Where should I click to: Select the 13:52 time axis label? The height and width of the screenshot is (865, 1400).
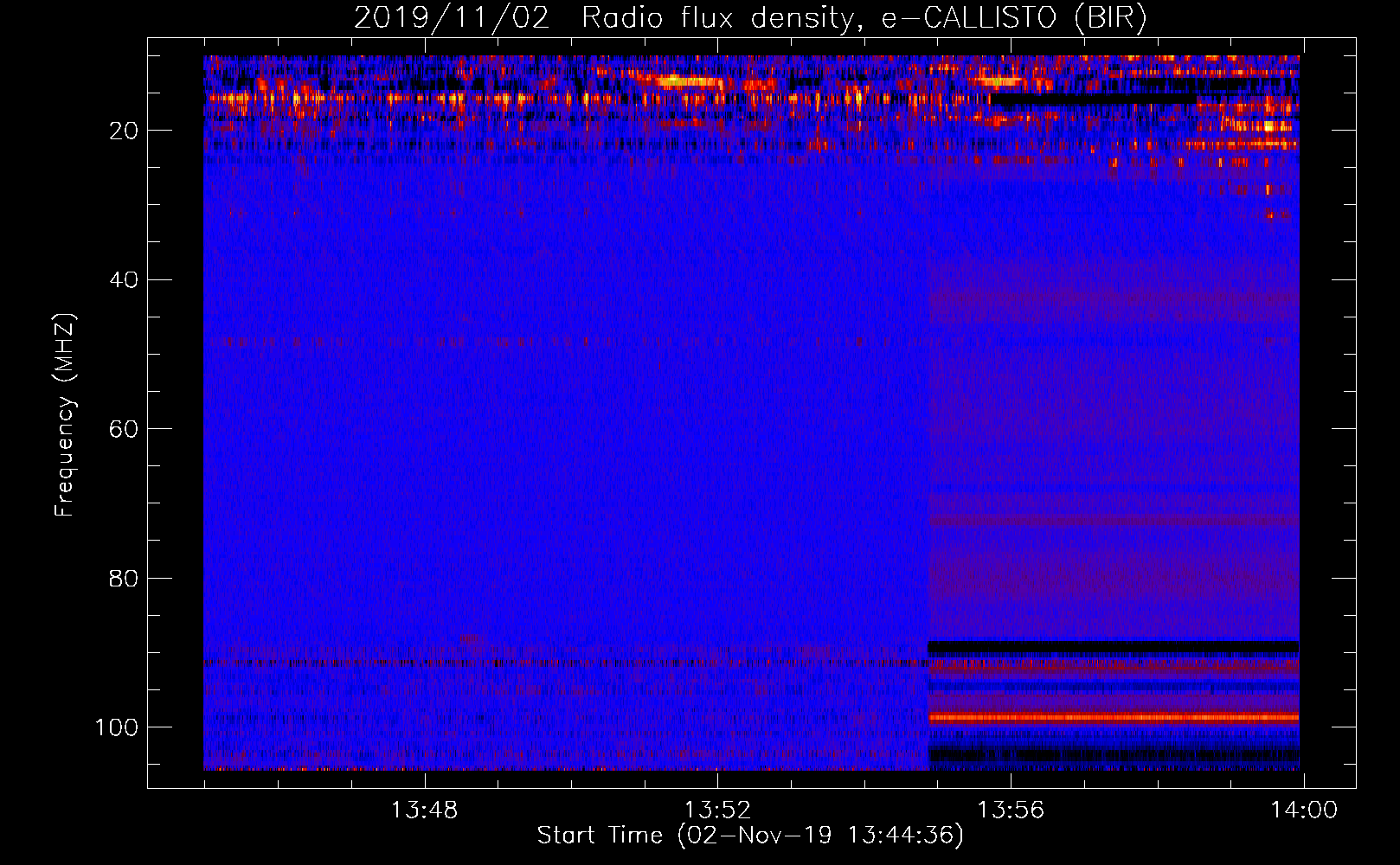click(717, 811)
